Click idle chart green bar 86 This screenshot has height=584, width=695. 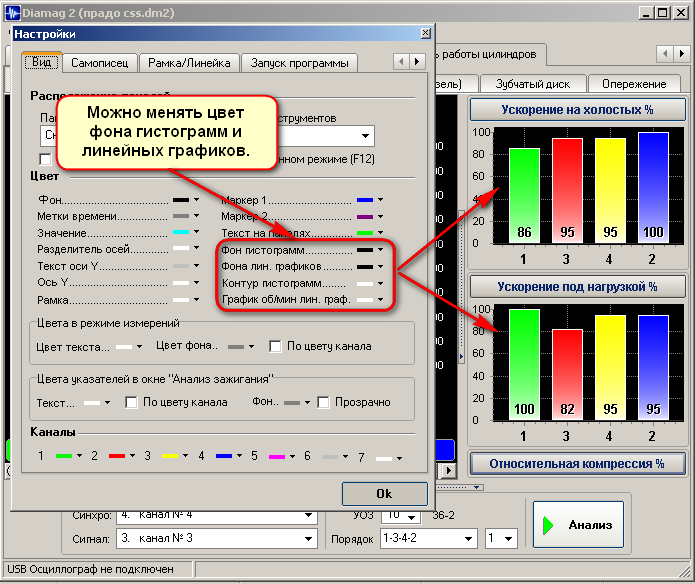524,195
